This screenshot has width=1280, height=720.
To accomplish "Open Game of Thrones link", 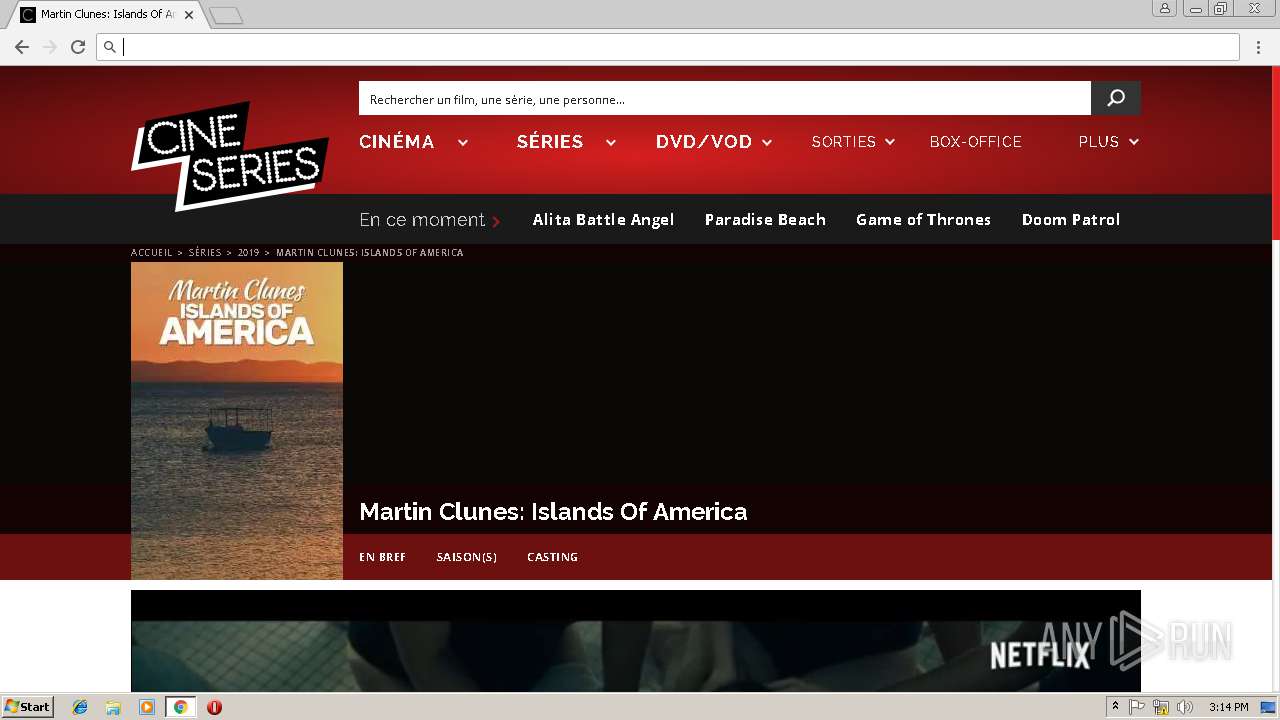I will click(923, 220).
